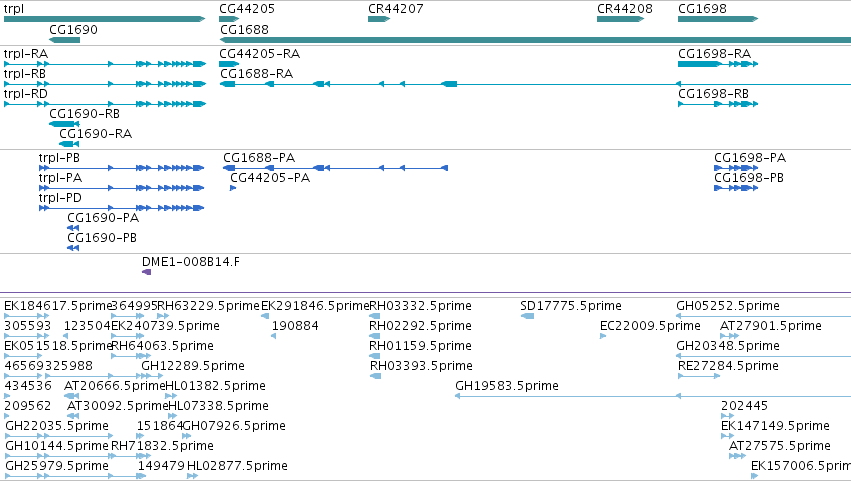Select the CG44205 gene glyph
This screenshot has height=481, width=851.
228,19
